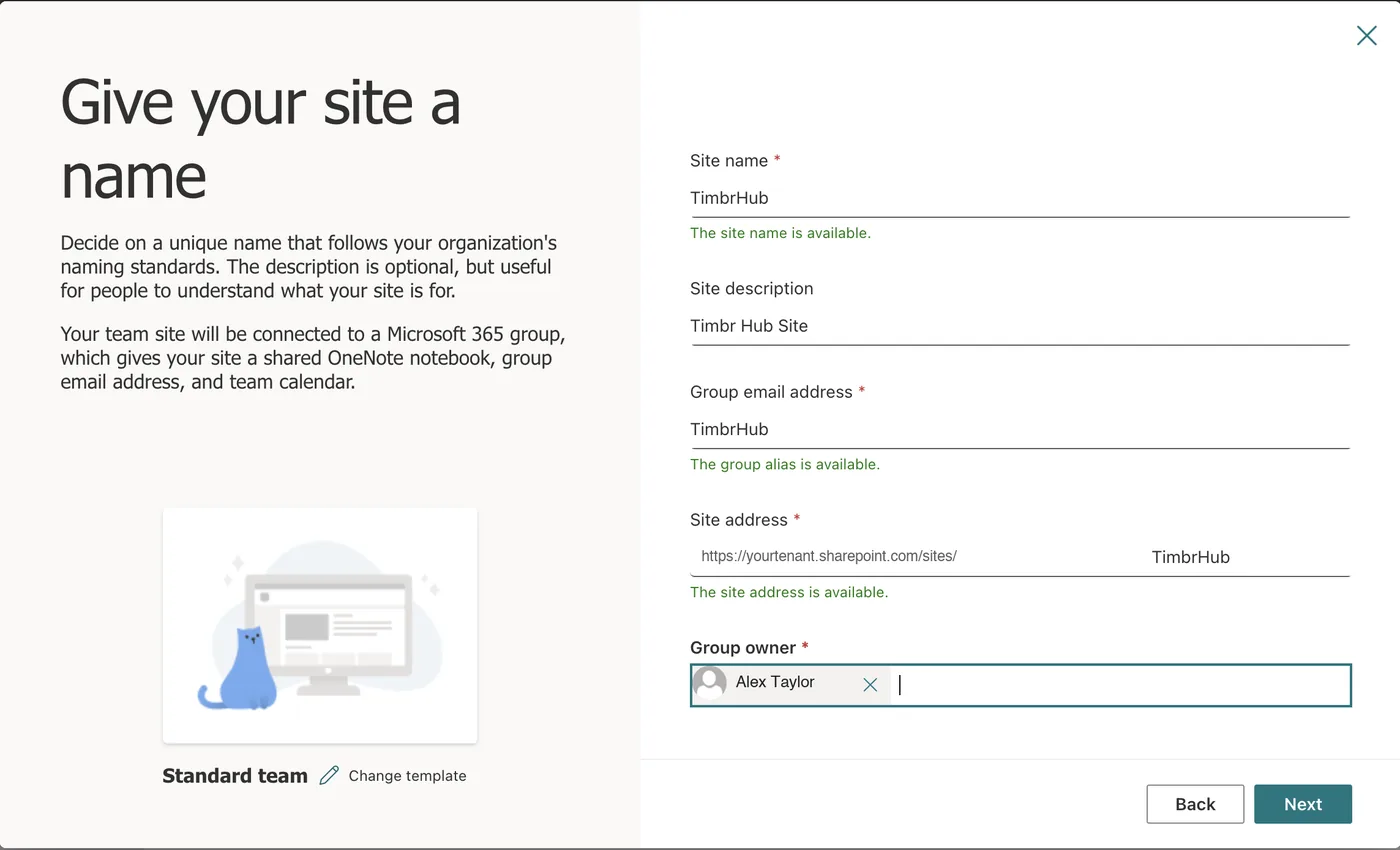Click the Site description label

[x=752, y=289]
